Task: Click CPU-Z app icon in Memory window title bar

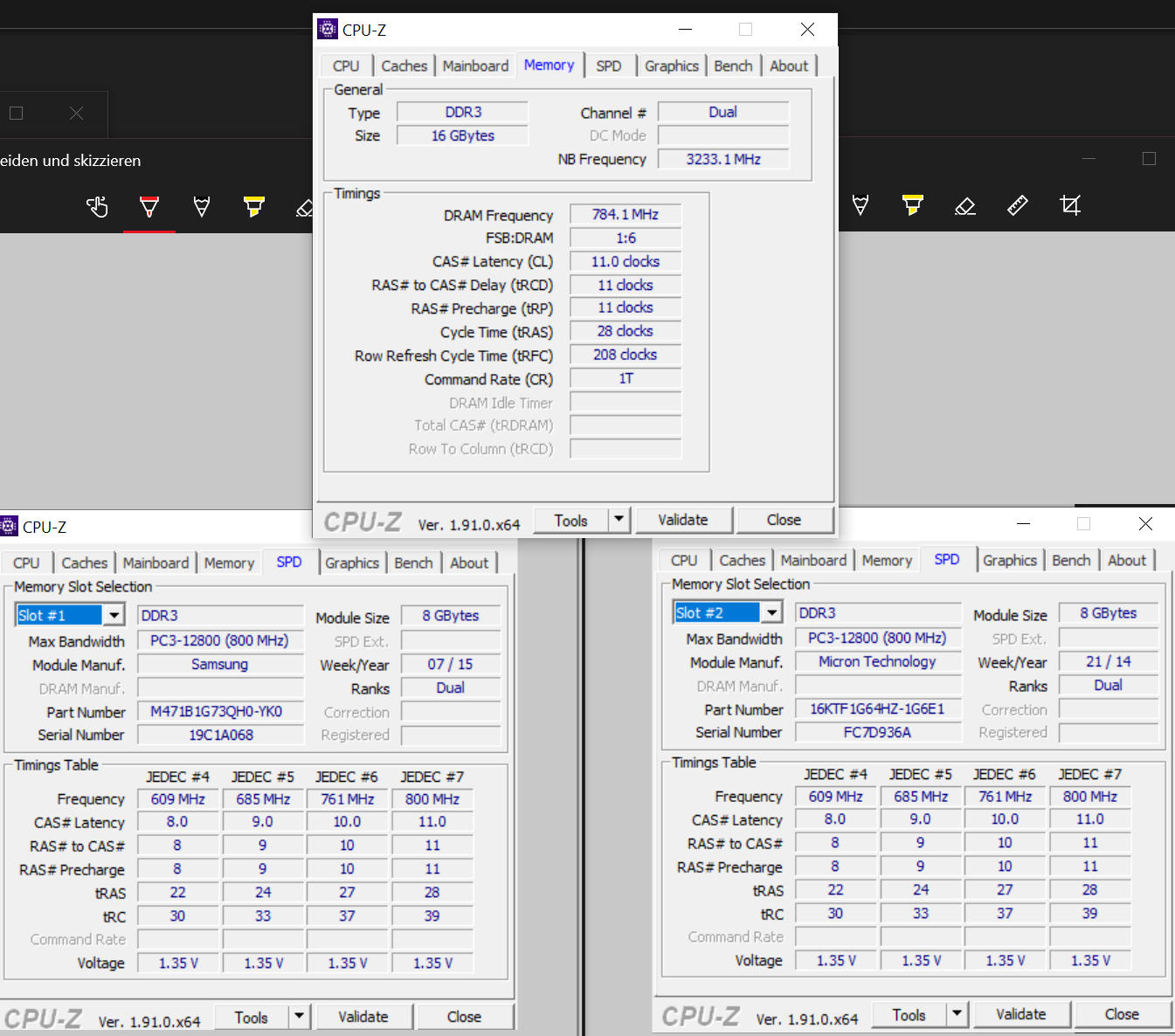Action: pyautogui.click(x=328, y=30)
